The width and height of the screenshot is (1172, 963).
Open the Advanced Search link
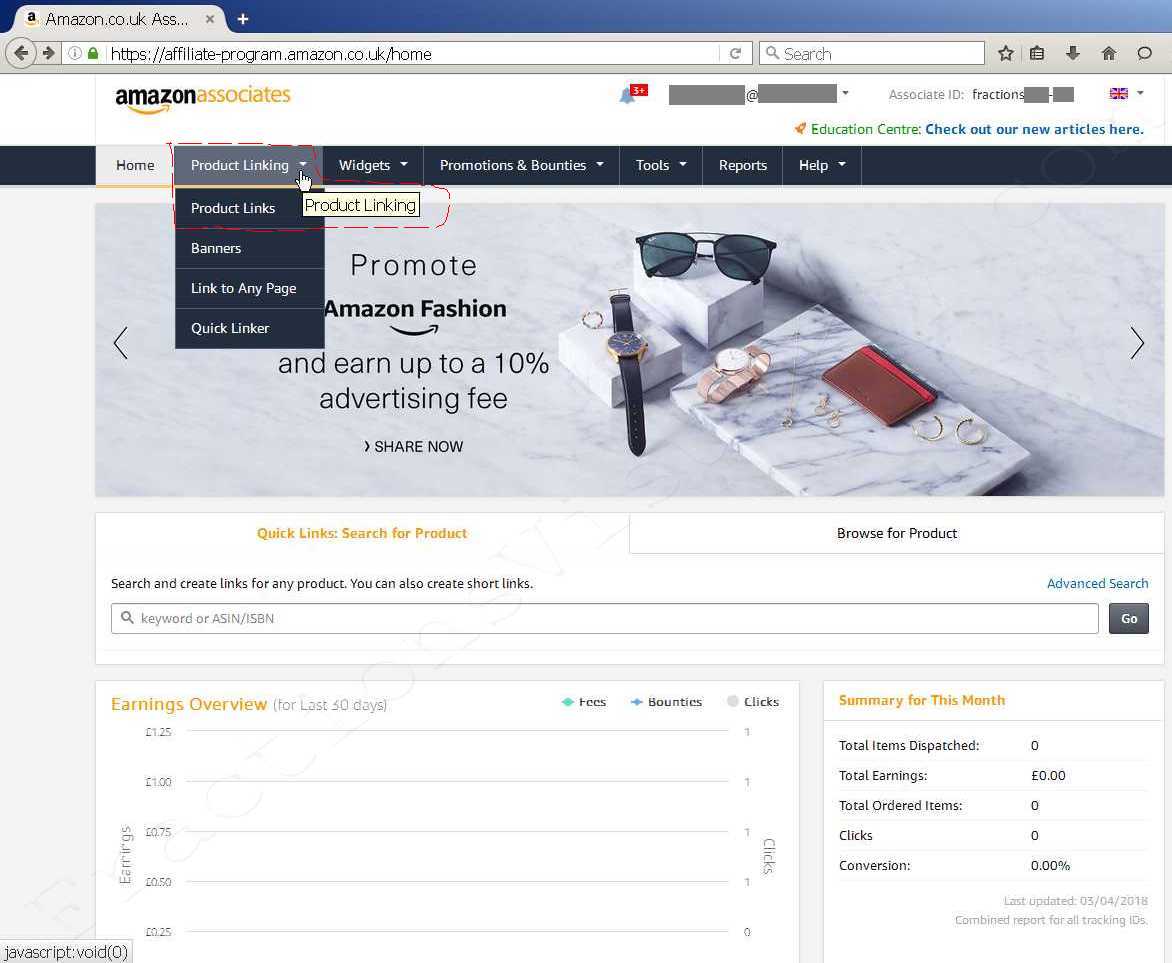click(1097, 583)
